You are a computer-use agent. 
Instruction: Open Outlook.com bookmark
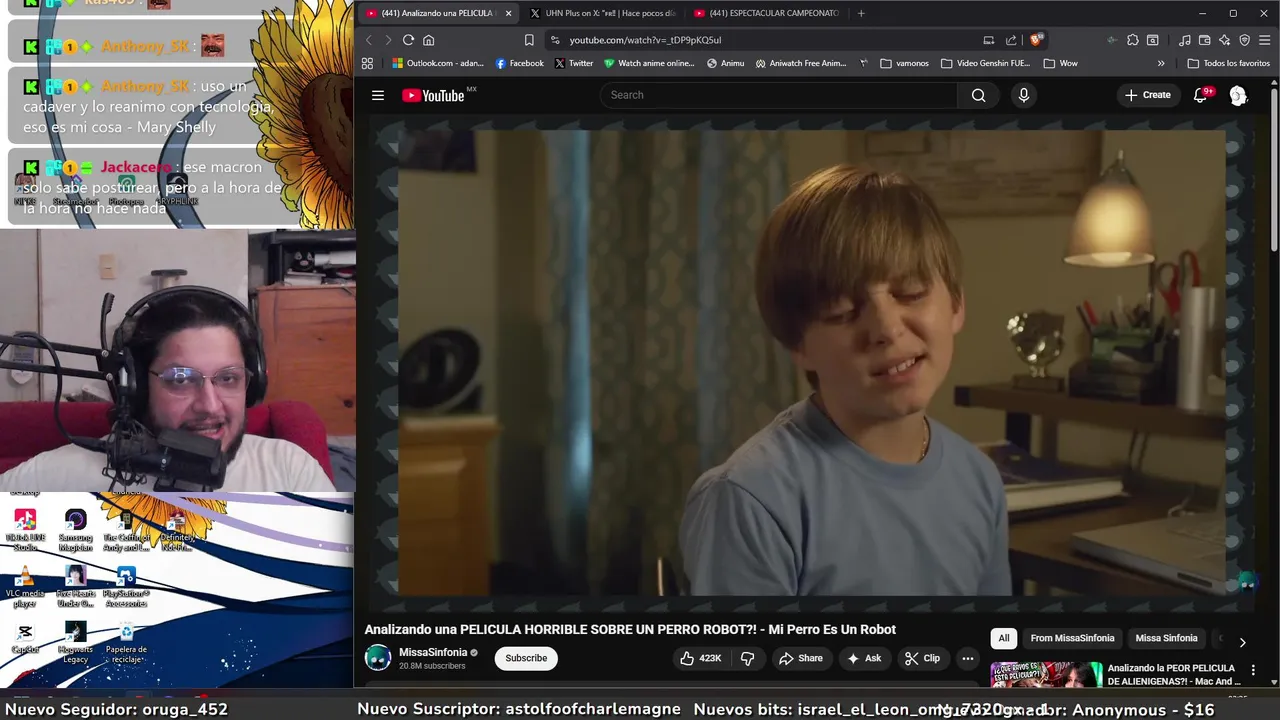point(438,63)
